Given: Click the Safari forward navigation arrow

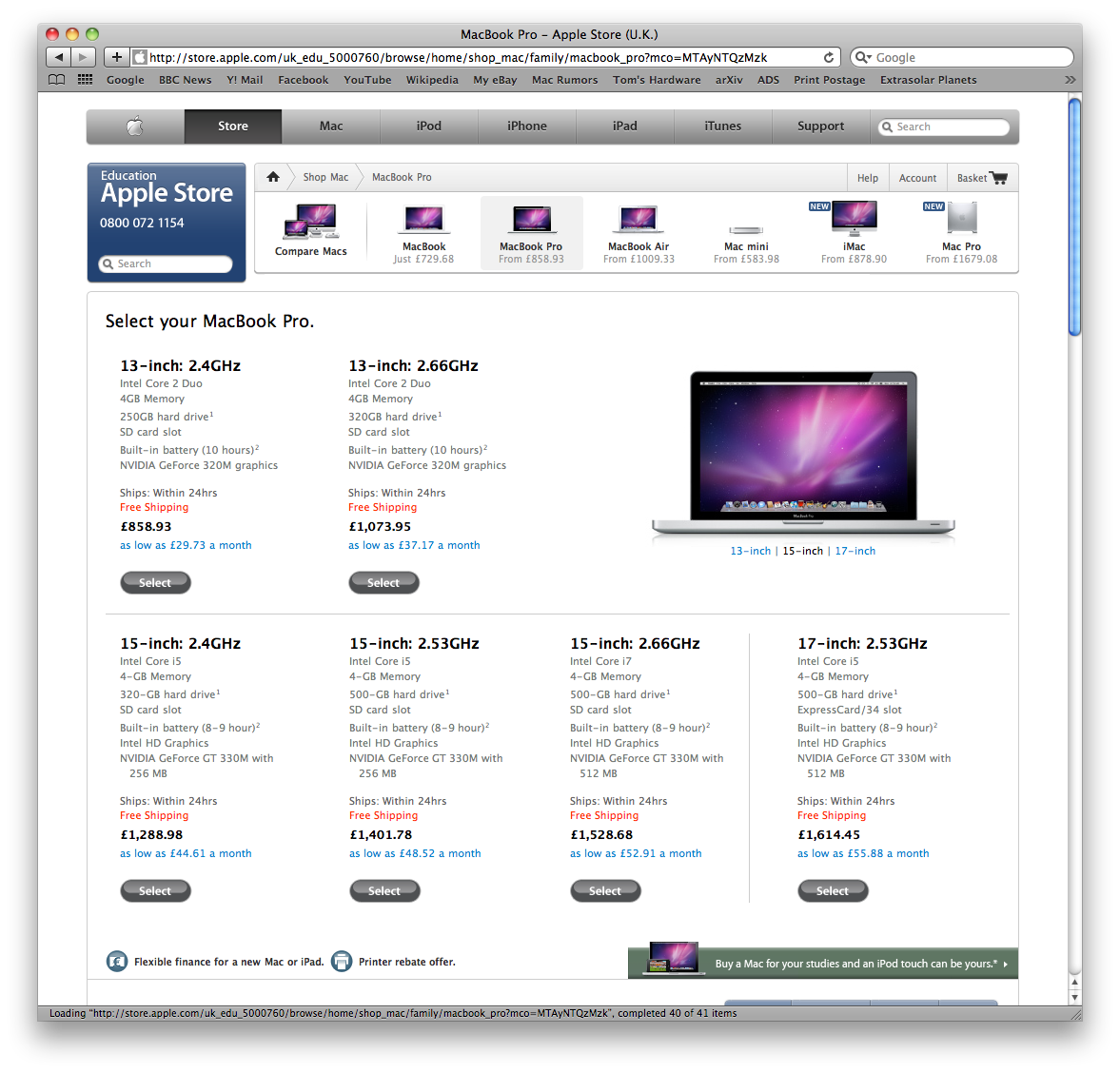Looking at the screenshot, I should [83, 57].
